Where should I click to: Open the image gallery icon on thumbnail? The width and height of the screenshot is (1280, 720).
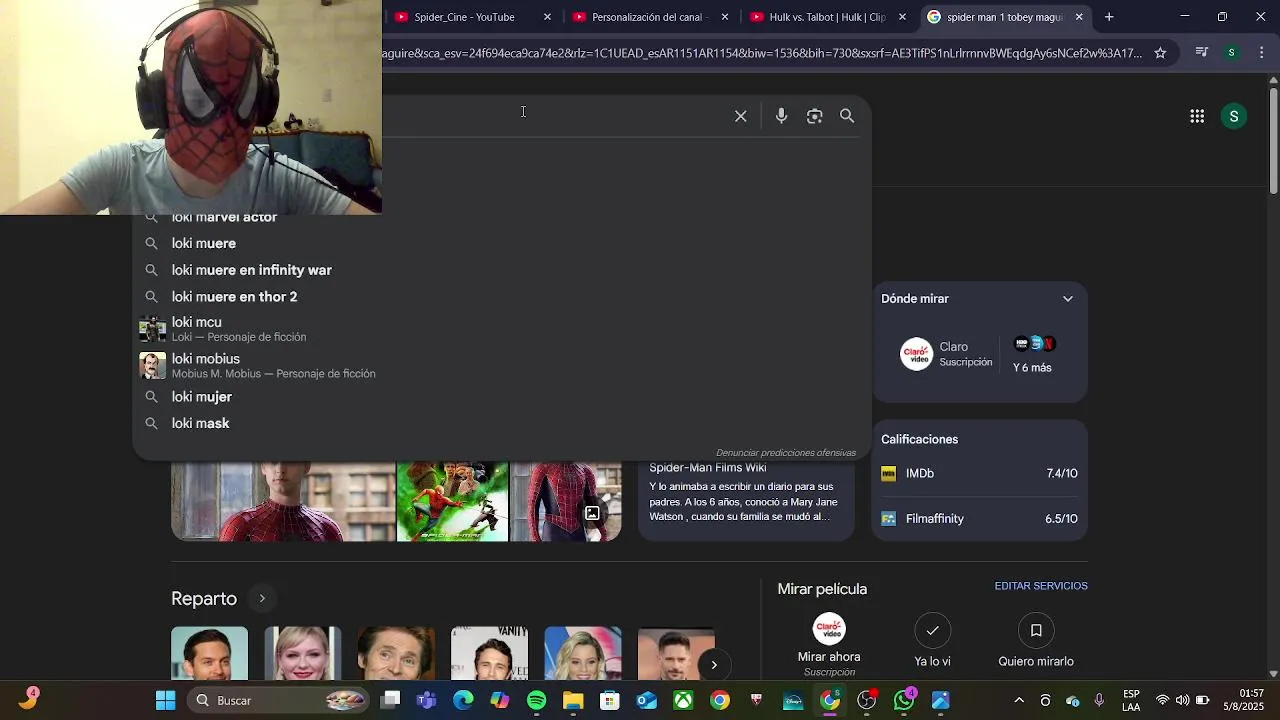(592, 513)
